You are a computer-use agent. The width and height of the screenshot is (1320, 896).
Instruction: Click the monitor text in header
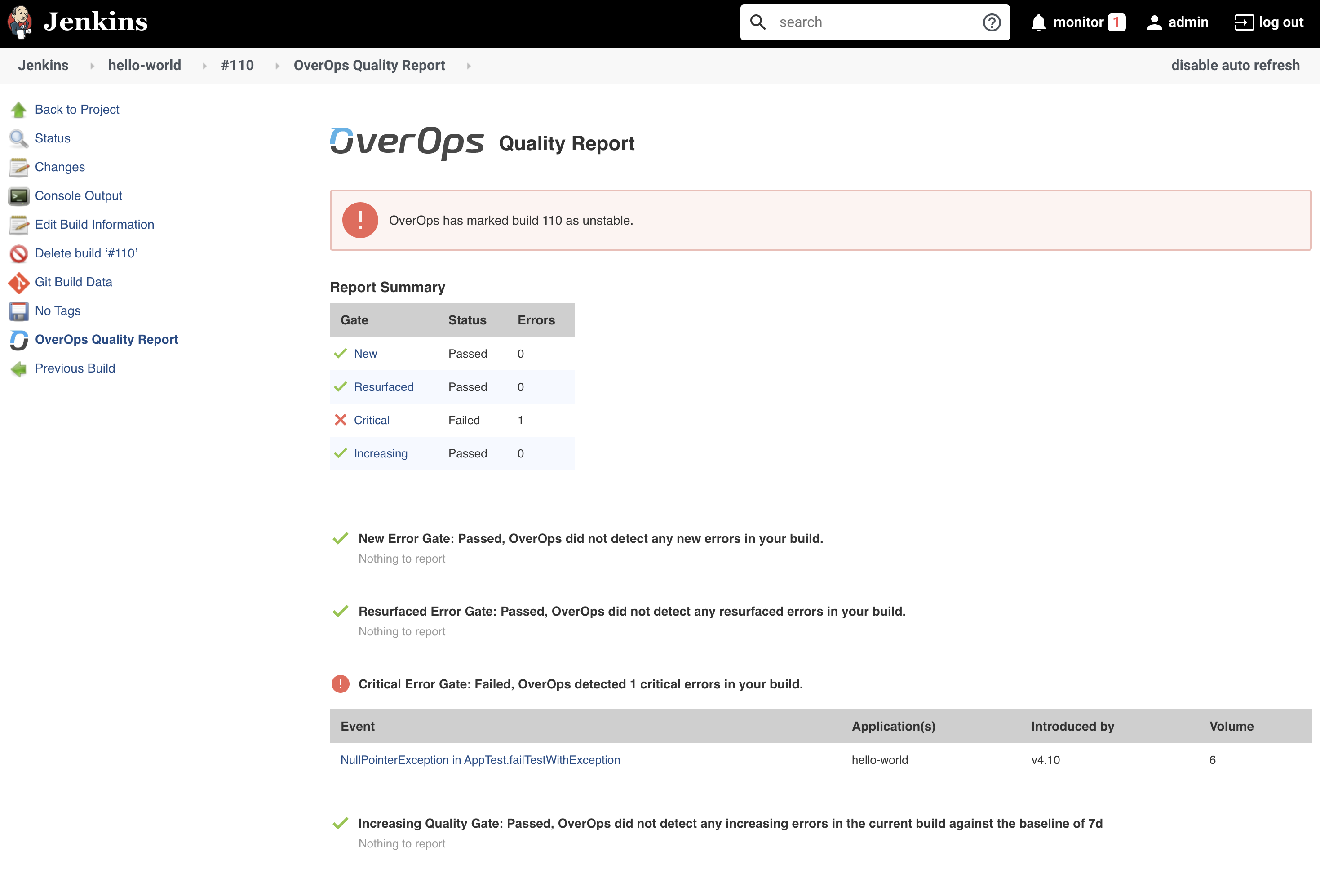(x=1078, y=23)
